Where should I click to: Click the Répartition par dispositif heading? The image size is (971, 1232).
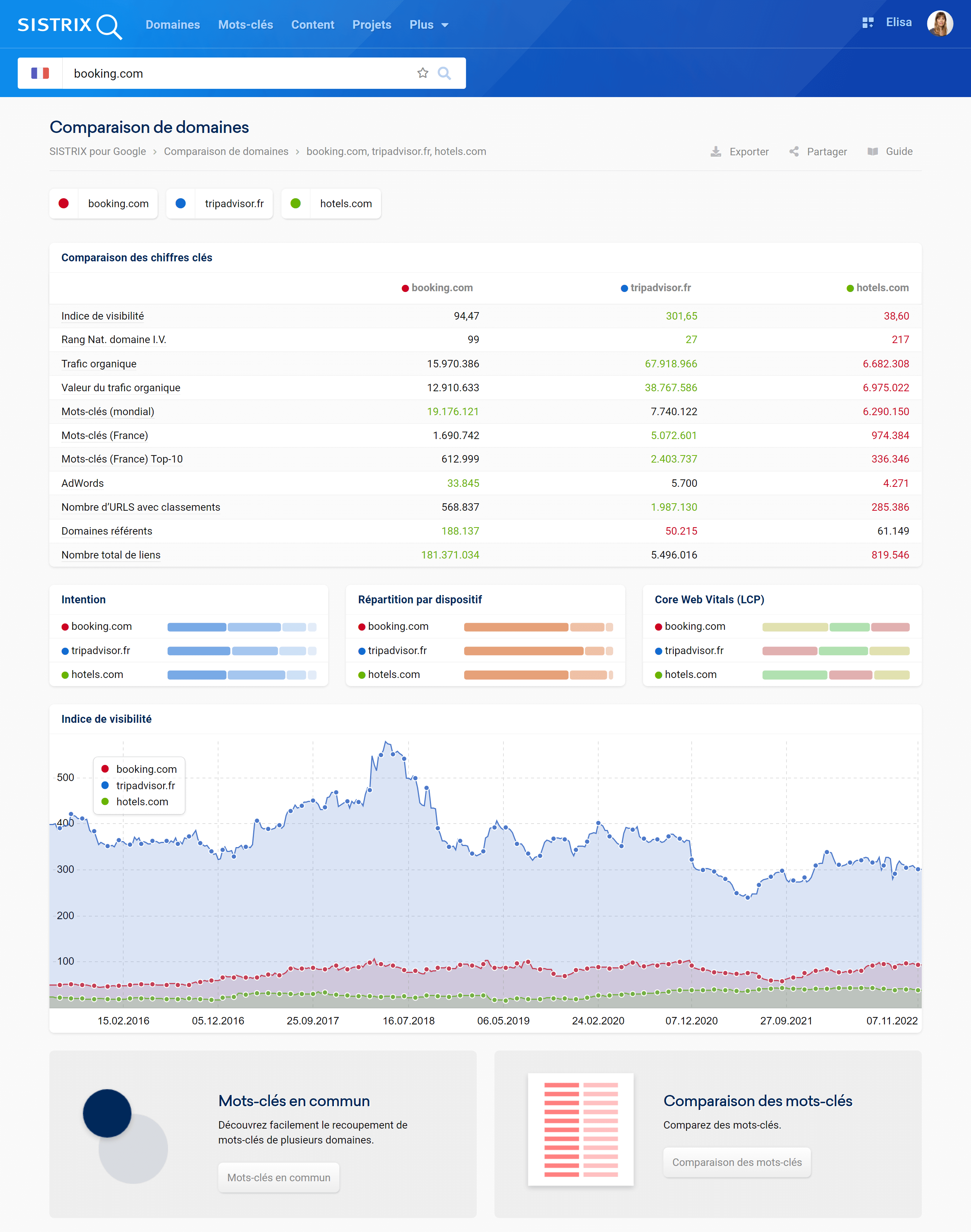click(x=419, y=600)
